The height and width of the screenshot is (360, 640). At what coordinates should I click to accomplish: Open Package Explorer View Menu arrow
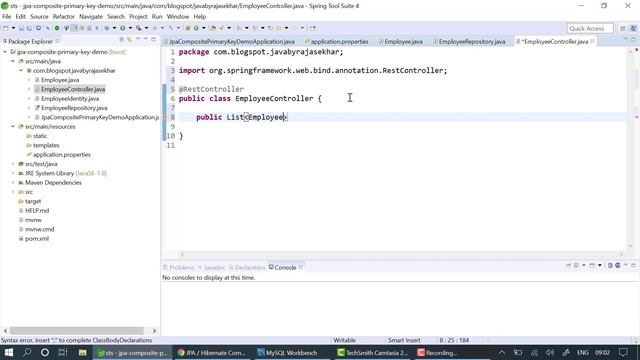[x=138, y=40]
